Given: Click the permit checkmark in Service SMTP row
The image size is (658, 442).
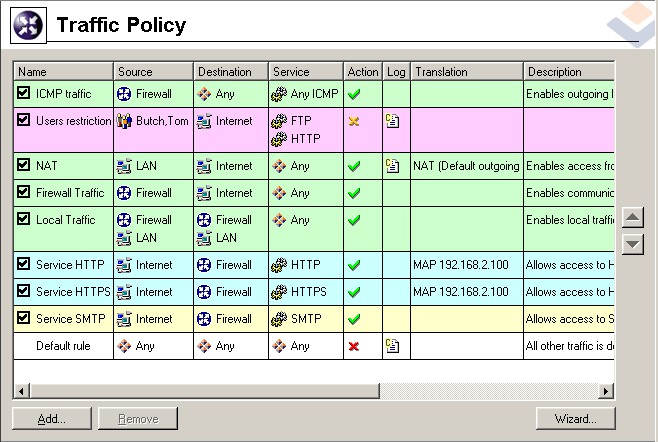Looking at the screenshot, I should [354, 319].
